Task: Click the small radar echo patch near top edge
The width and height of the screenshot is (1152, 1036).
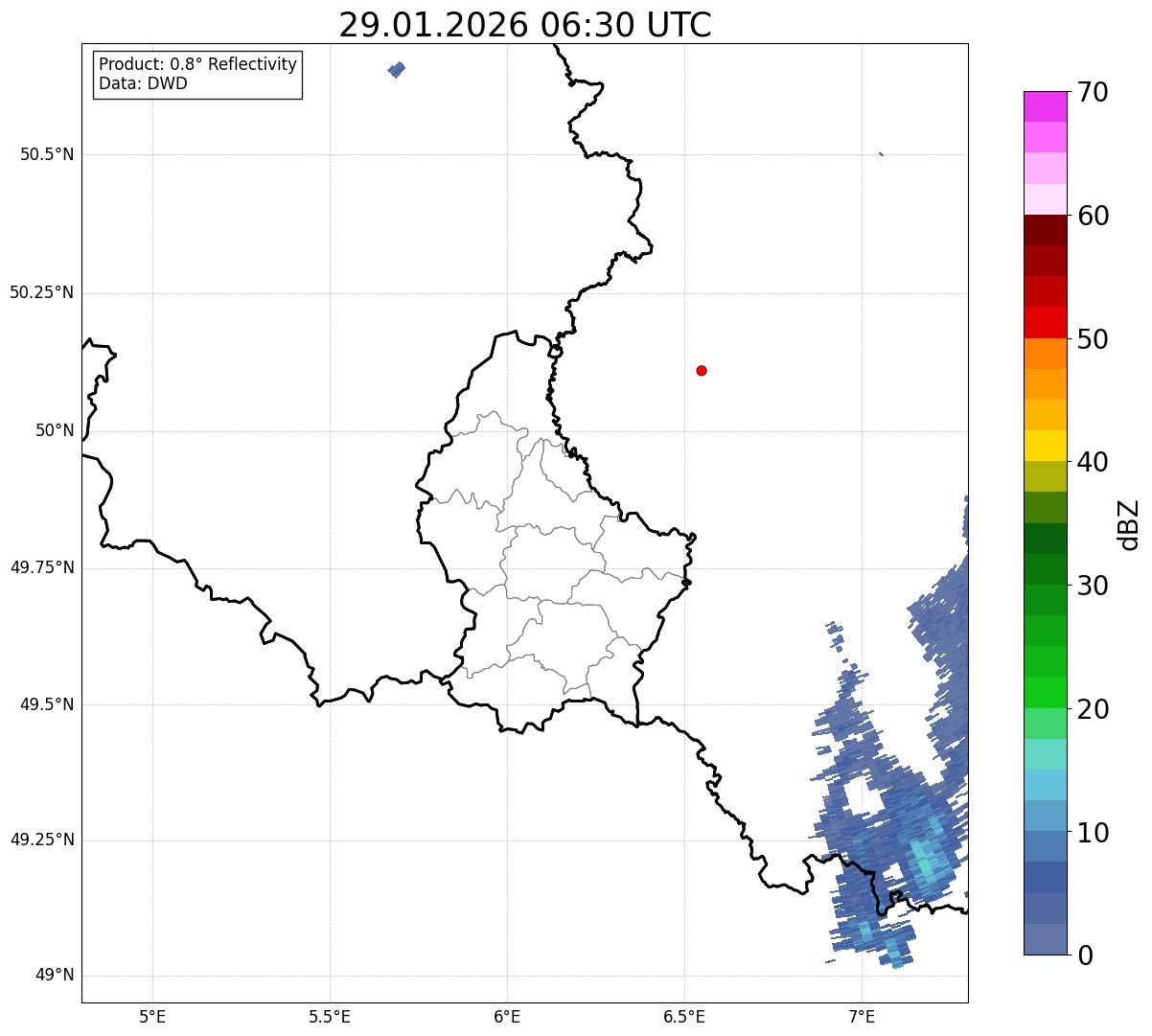Action: [397, 69]
